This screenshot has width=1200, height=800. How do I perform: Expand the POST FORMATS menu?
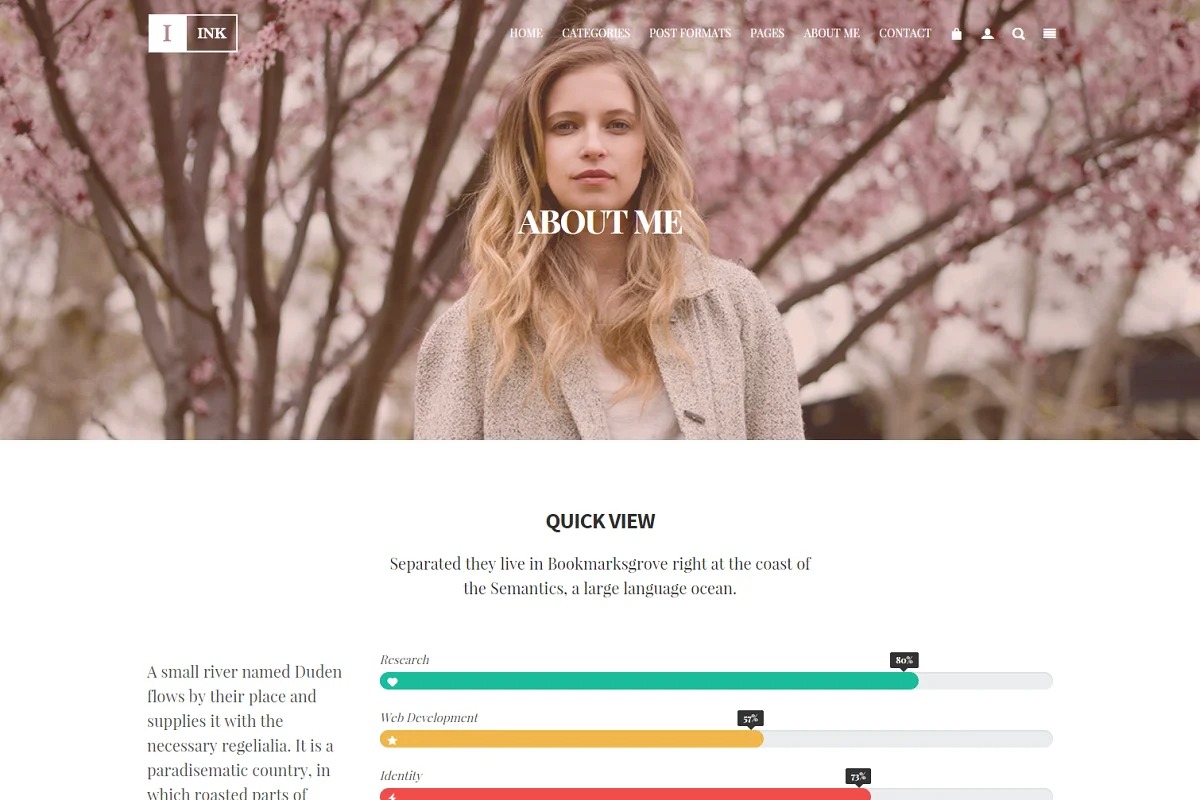click(690, 33)
